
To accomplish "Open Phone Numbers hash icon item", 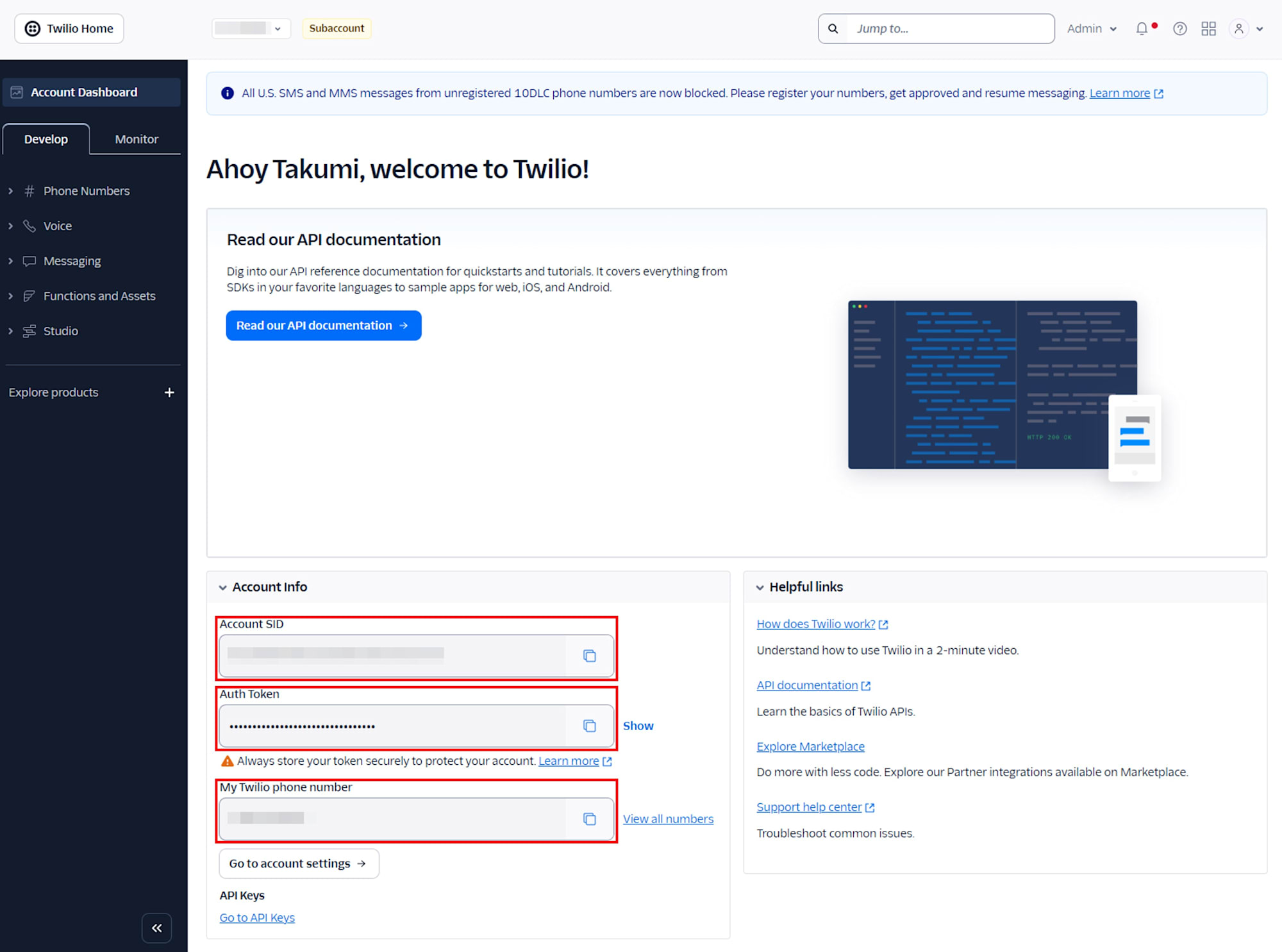I will pos(29,191).
